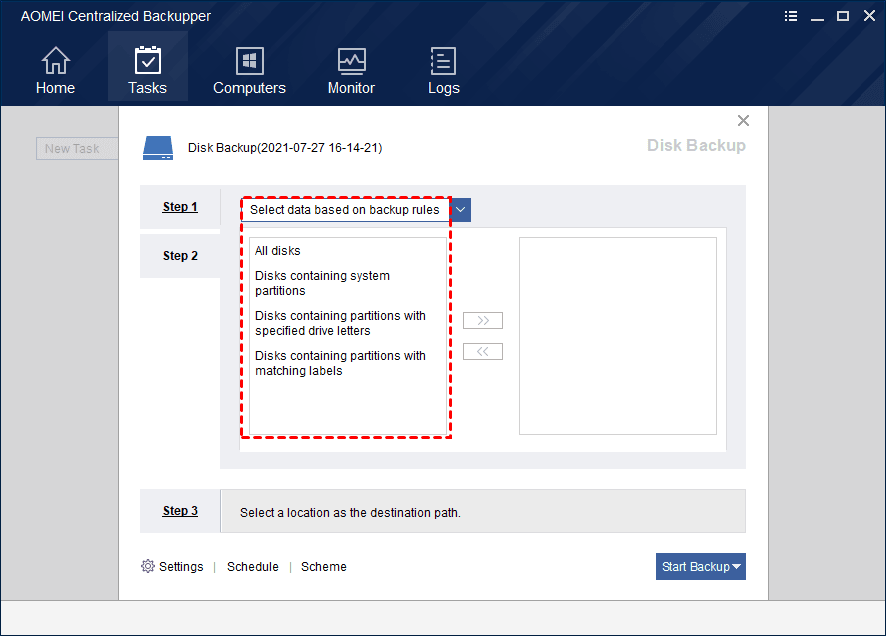Click the Select data based on backup rules box
The image size is (886, 636).
tap(345, 210)
